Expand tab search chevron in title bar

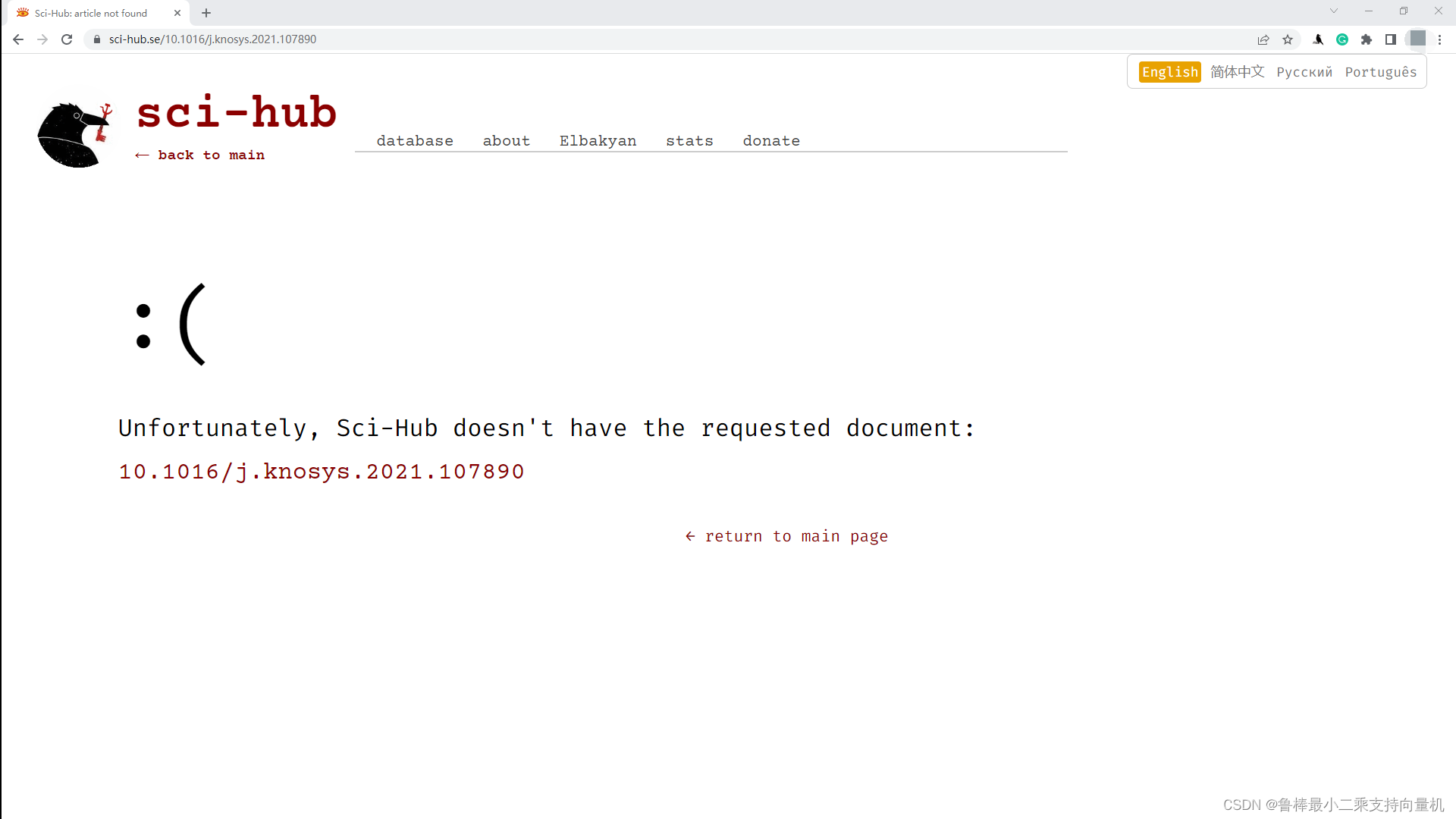(1334, 11)
